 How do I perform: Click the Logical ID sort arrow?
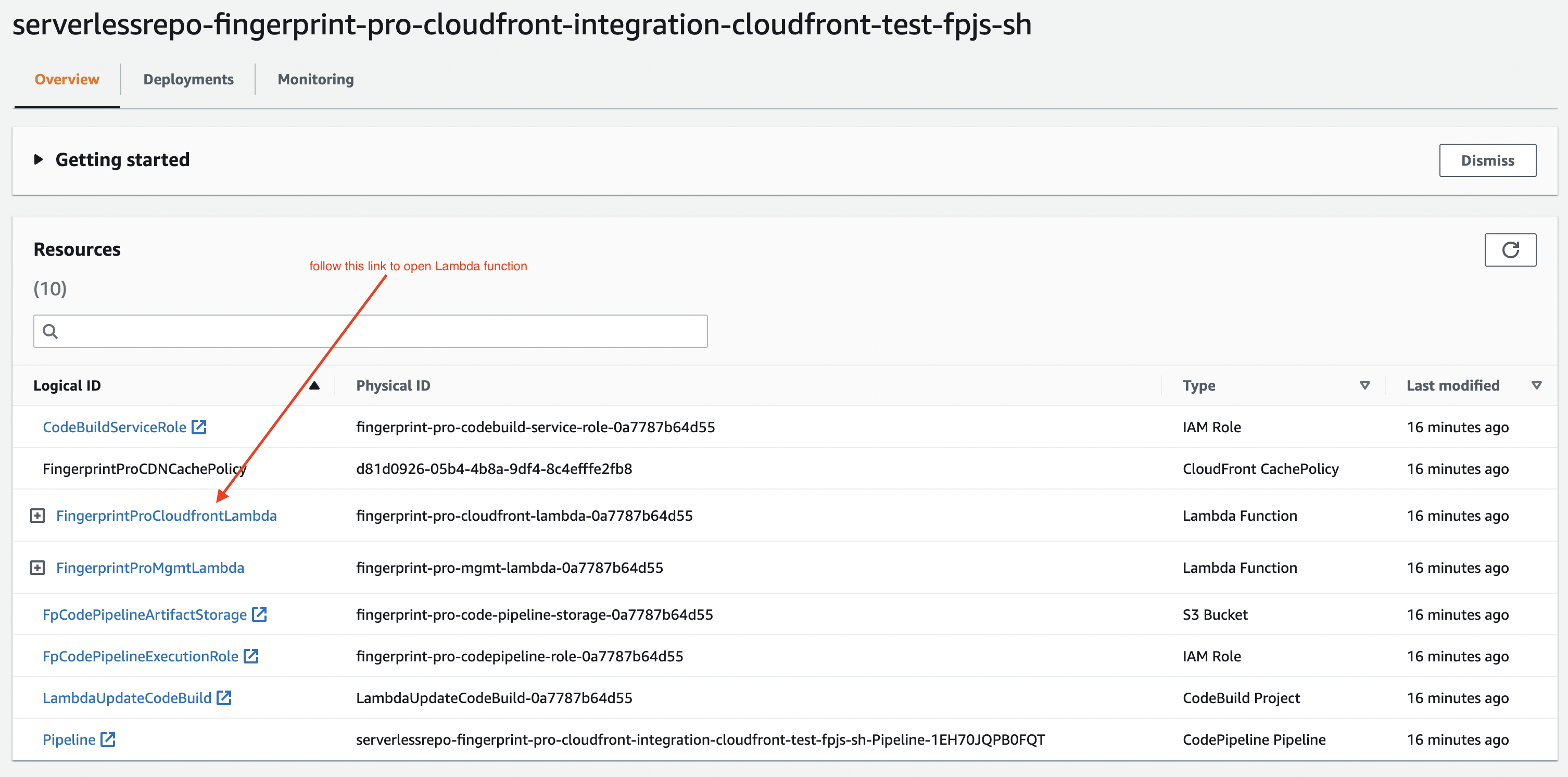(x=315, y=385)
